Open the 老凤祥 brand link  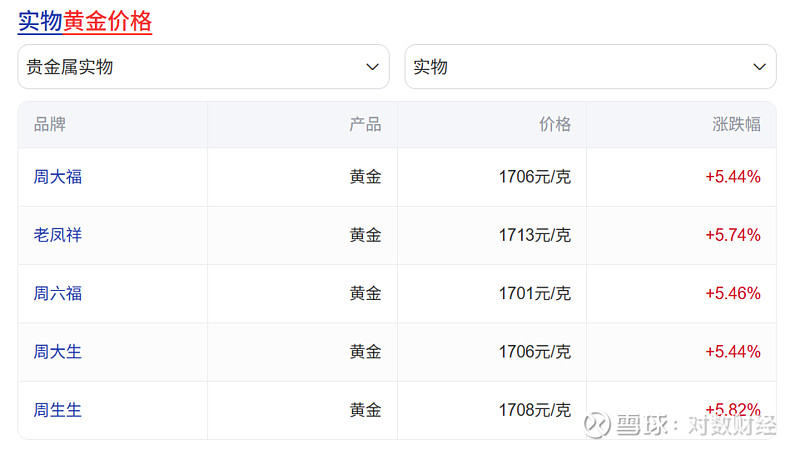pos(58,235)
